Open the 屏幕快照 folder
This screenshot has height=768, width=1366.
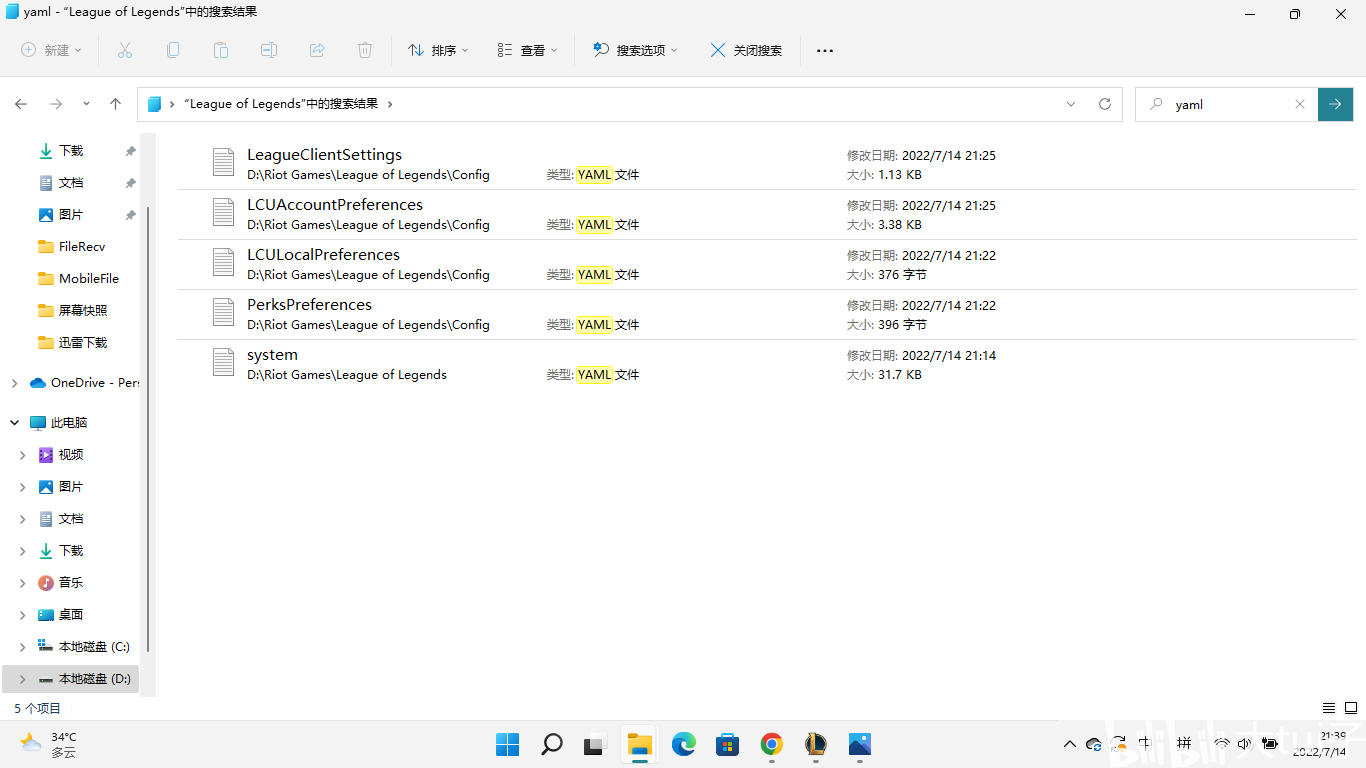tap(71, 311)
